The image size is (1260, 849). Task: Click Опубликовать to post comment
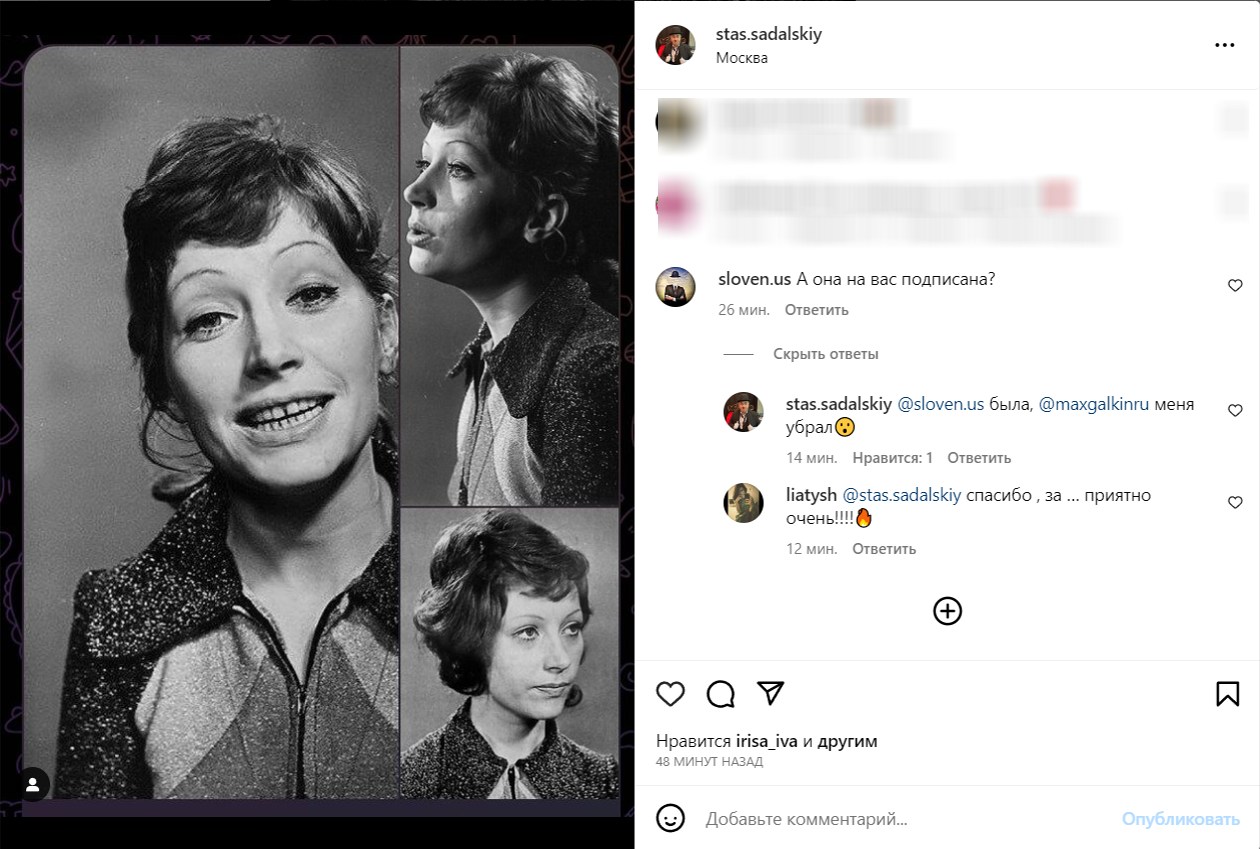(x=1180, y=819)
